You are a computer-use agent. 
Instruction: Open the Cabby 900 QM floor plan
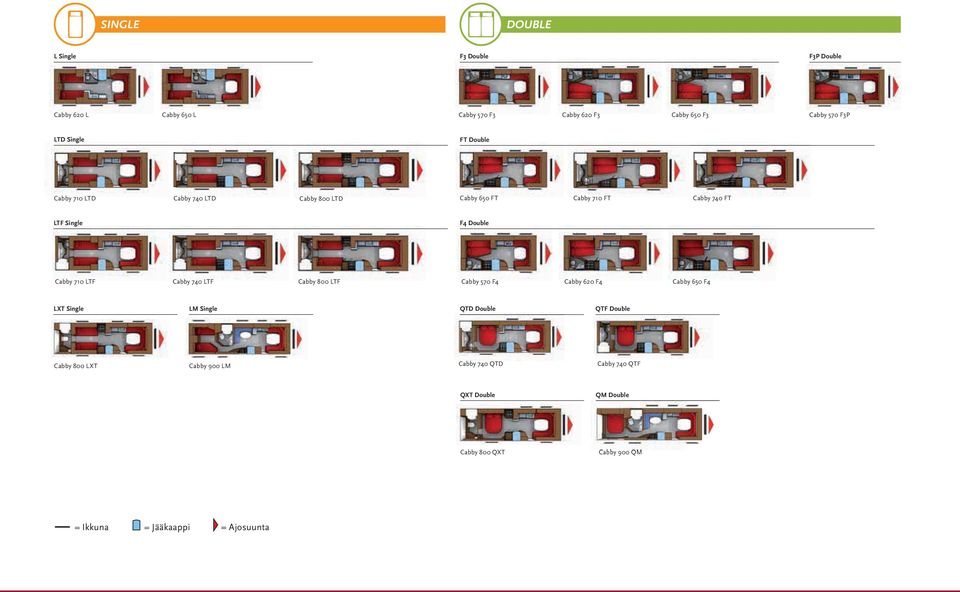(656, 424)
